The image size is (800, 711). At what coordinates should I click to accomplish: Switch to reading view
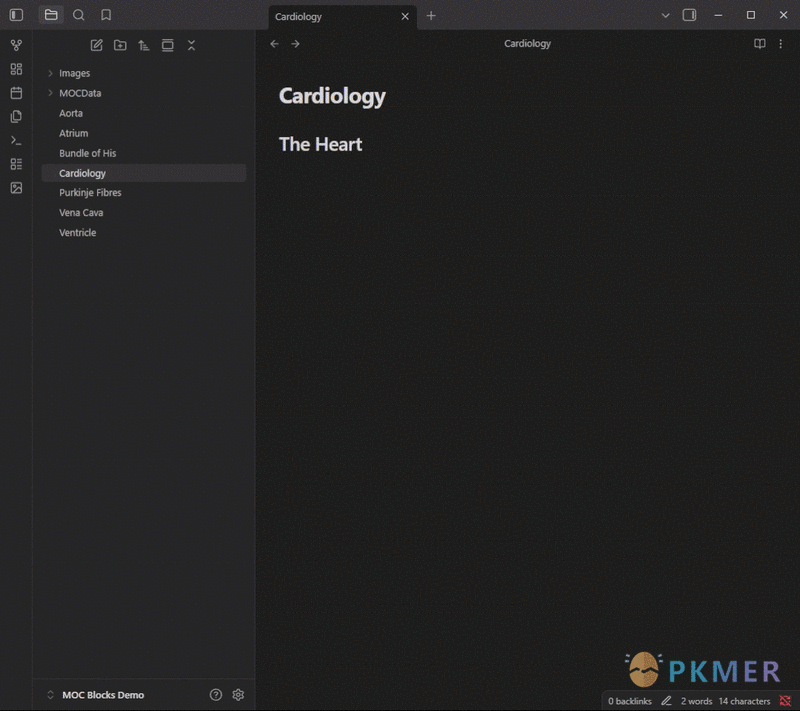pyautogui.click(x=760, y=44)
